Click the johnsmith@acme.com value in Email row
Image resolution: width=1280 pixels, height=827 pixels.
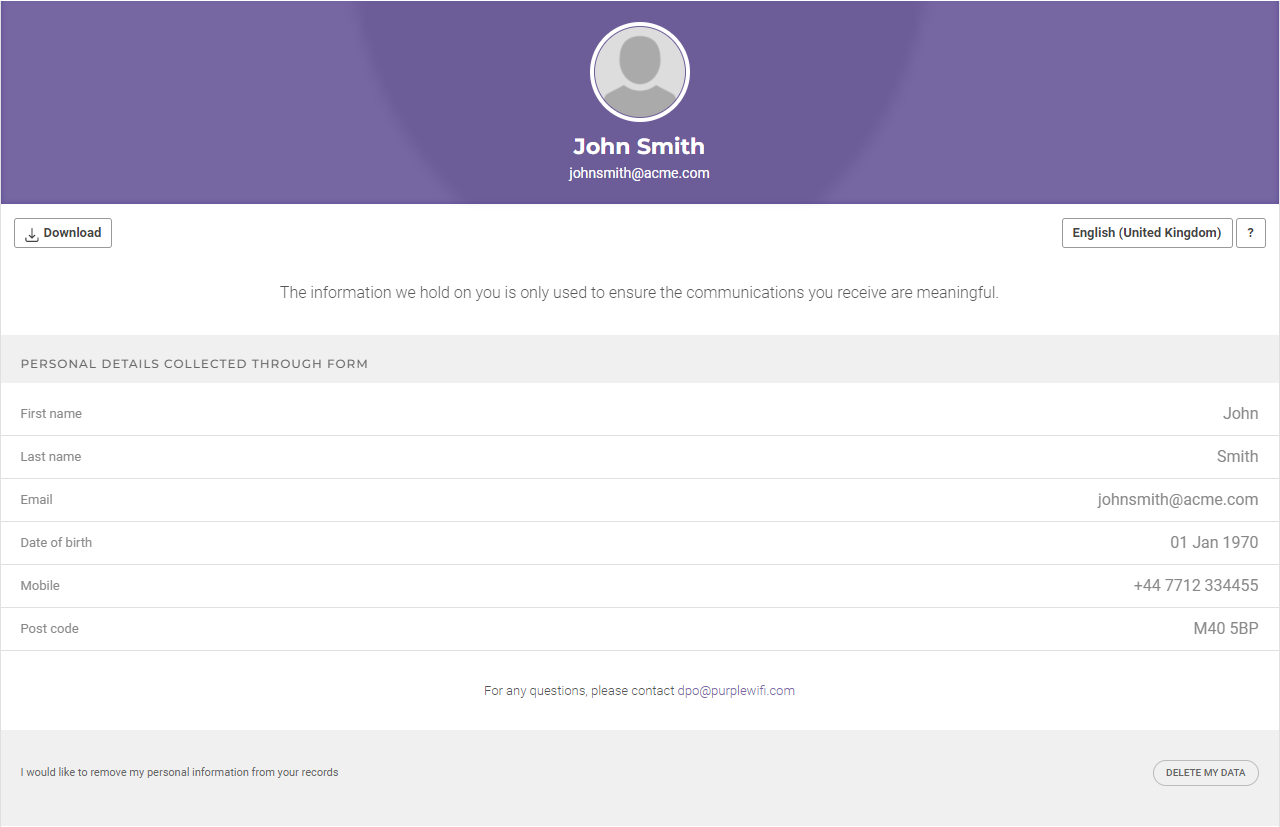pyautogui.click(x=1177, y=500)
